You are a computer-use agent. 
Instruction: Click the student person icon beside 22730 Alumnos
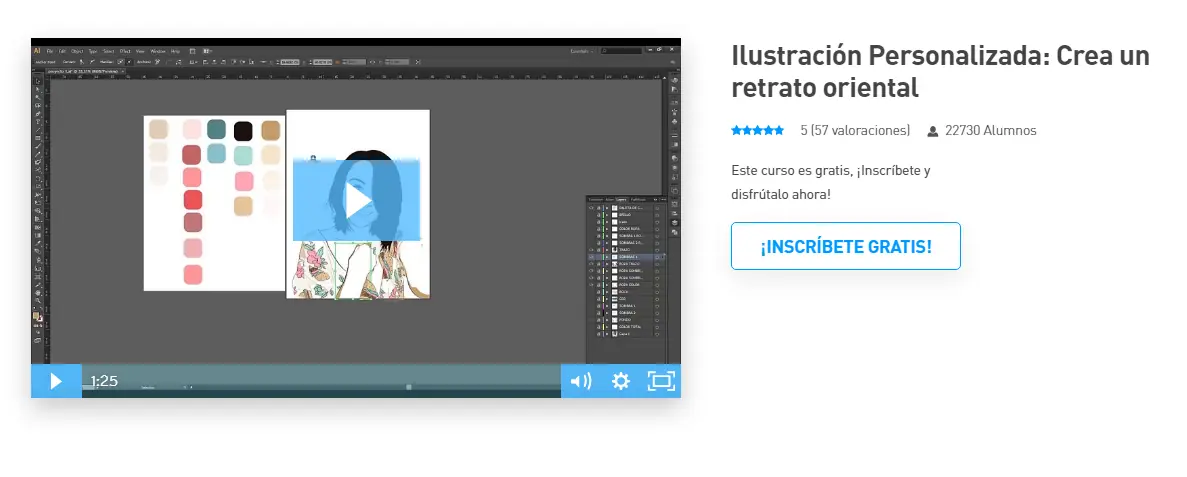tap(933, 131)
